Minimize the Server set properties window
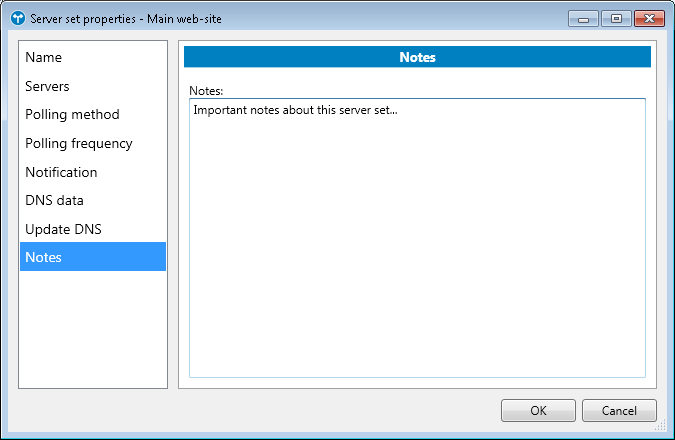Screen dimensions: 675x440 [x=585, y=18]
